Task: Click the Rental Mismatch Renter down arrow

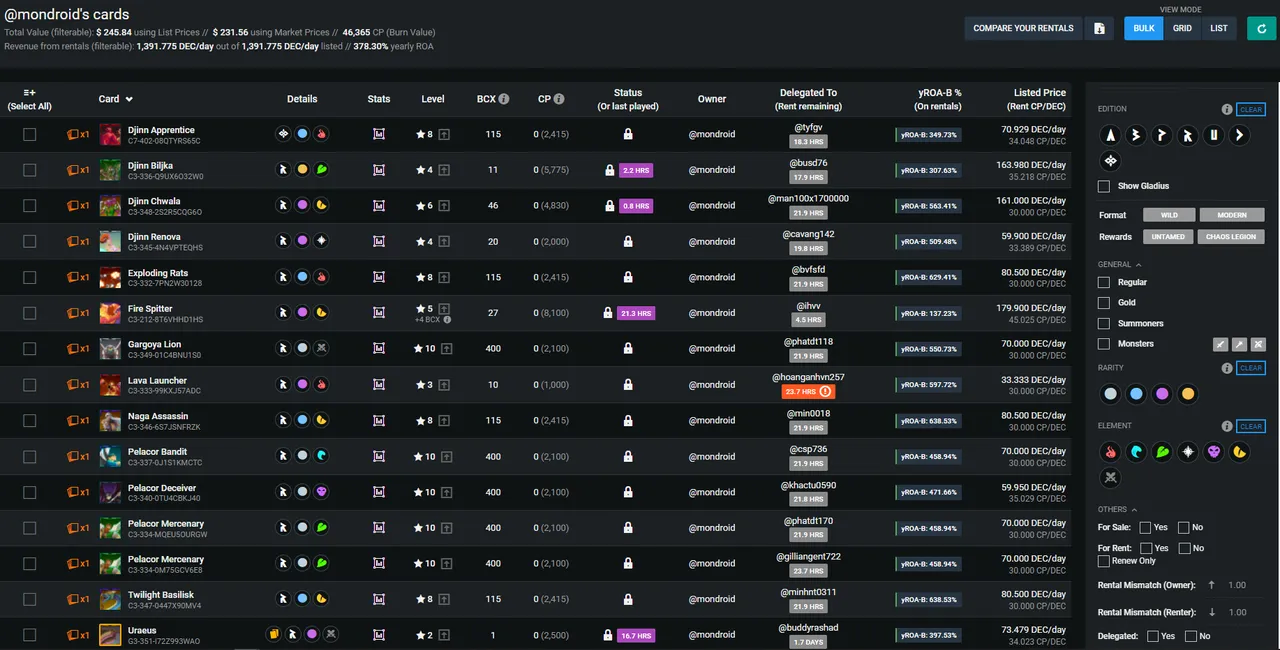Action: coord(1211,612)
